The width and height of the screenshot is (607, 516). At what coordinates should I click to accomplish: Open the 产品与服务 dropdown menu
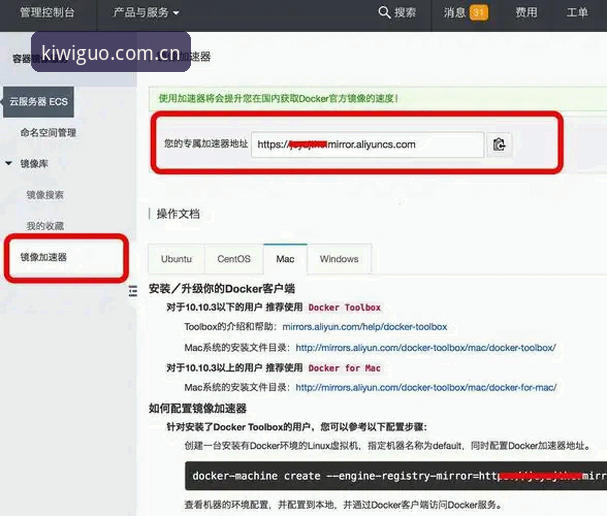[x=146, y=13]
